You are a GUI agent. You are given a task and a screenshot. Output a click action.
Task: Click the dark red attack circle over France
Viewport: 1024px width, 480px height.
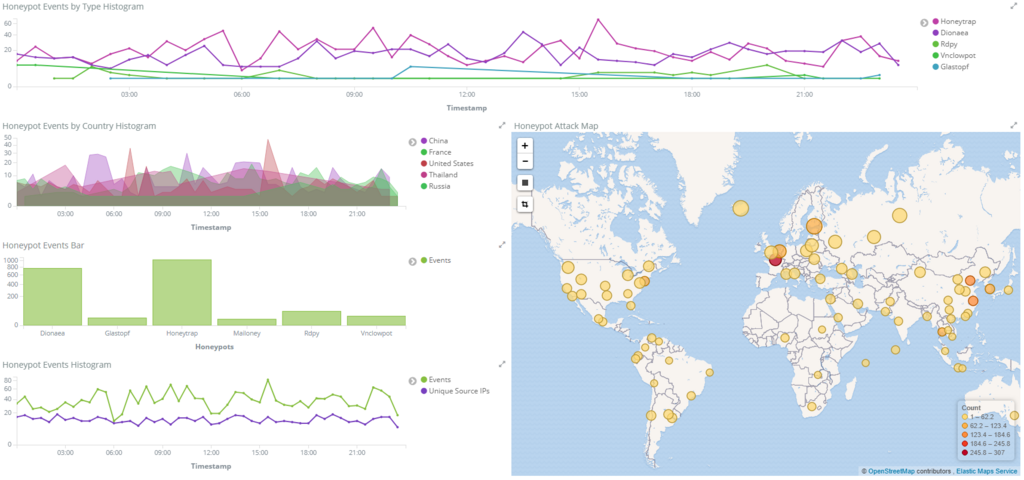pyautogui.click(x=776, y=260)
